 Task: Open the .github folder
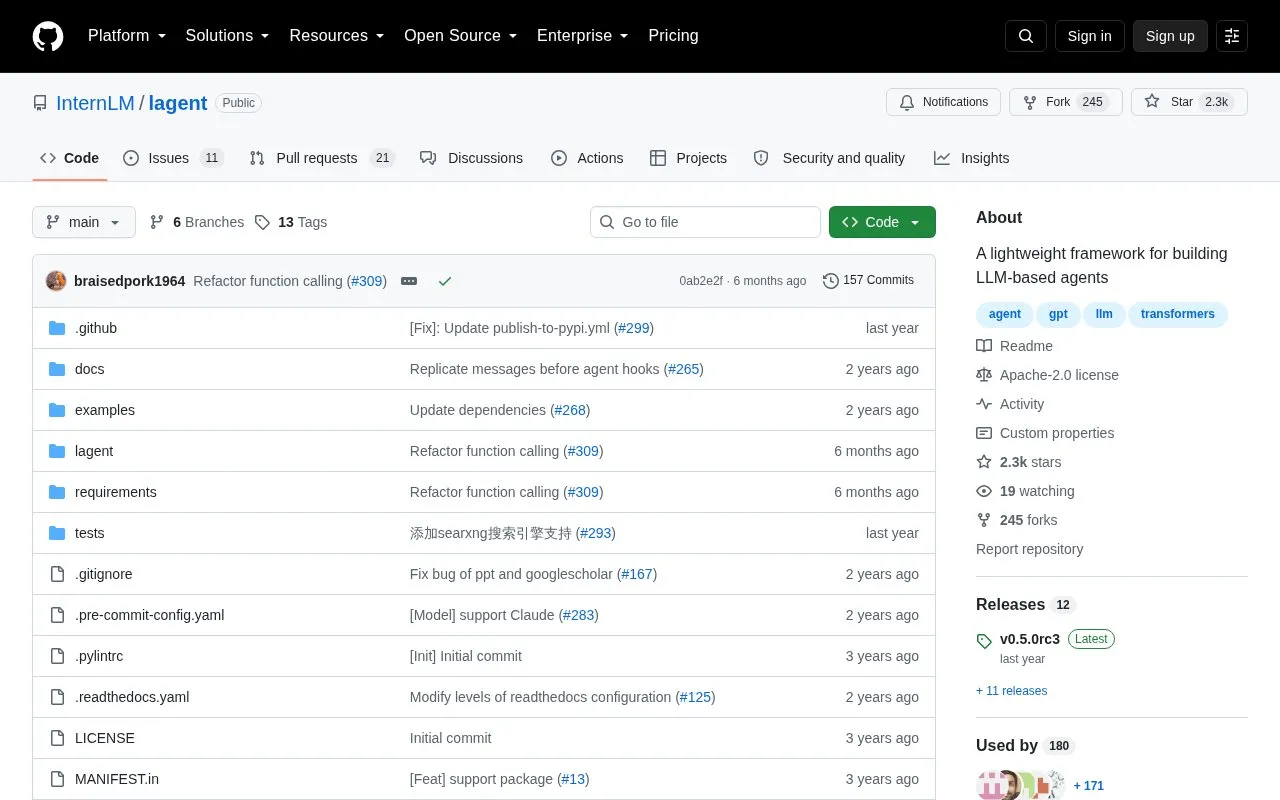96,328
